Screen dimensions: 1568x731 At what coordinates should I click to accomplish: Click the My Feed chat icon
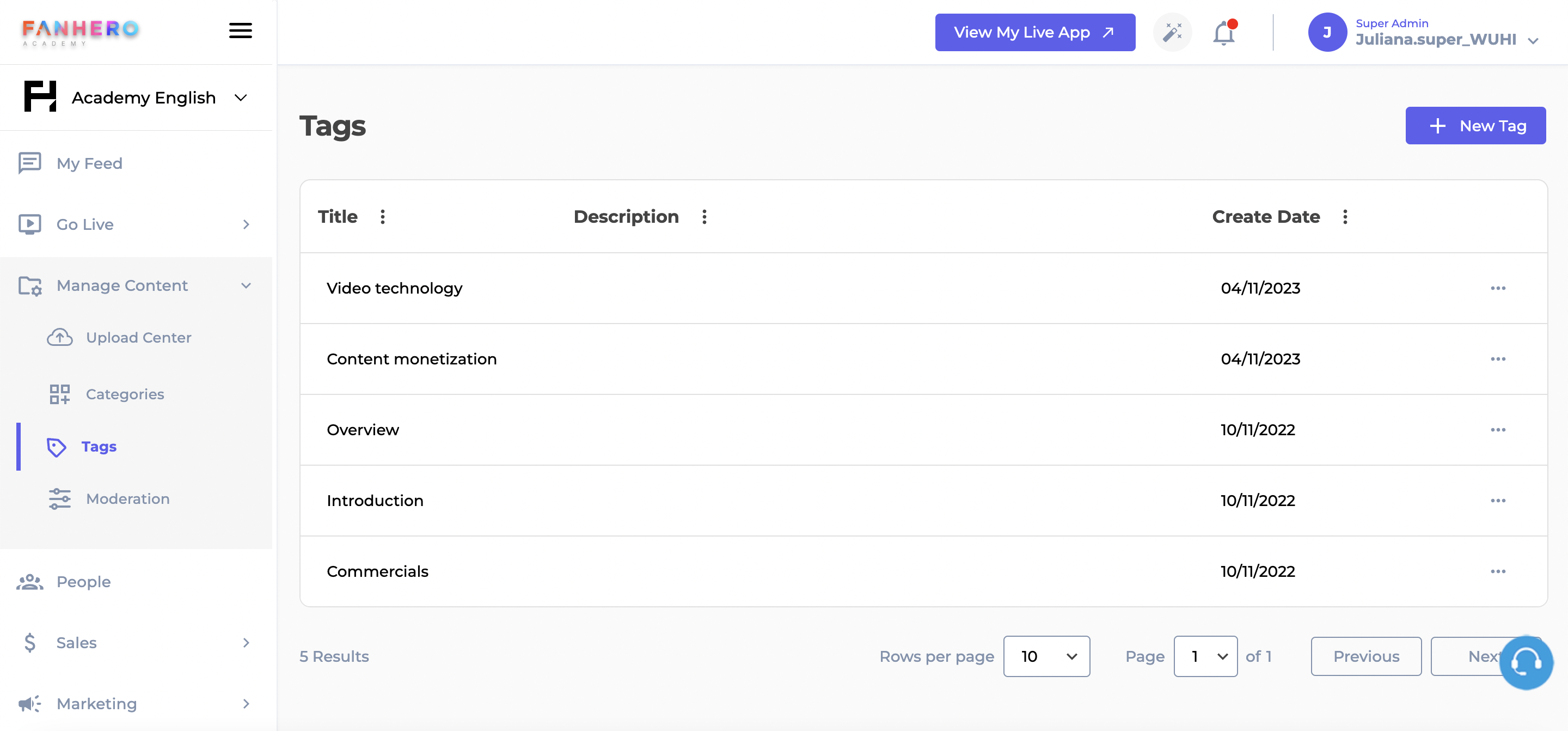[30, 163]
